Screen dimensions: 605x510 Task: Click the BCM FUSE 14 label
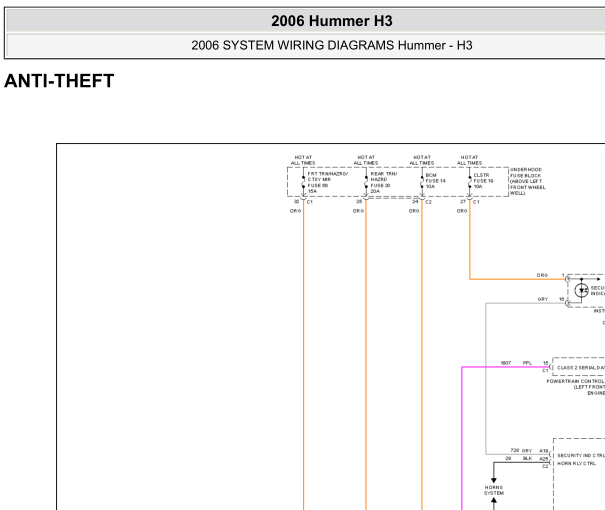(435, 181)
